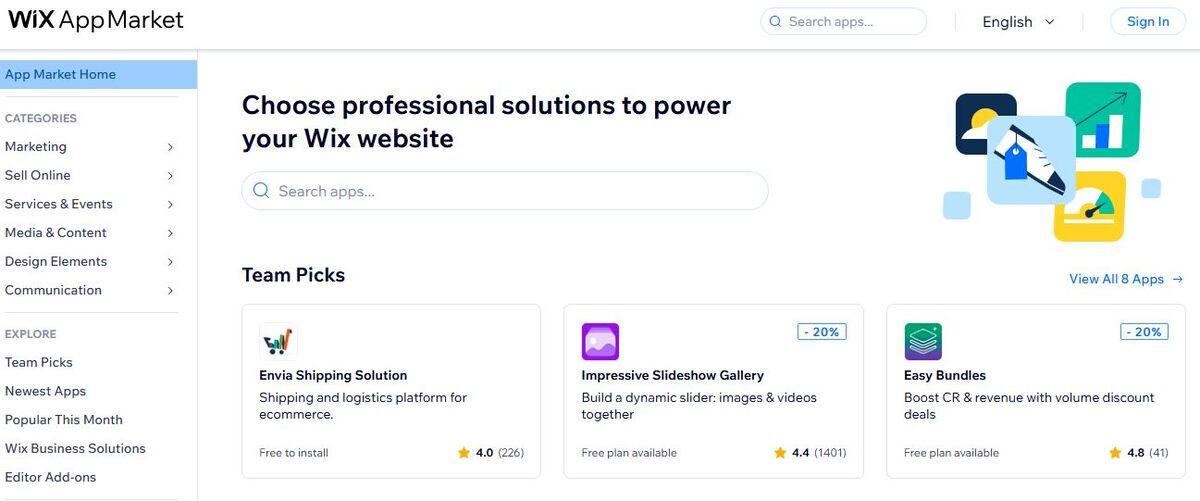Follow the View All 8 Apps link
The image size is (1200, 501).
[1125, 279]
